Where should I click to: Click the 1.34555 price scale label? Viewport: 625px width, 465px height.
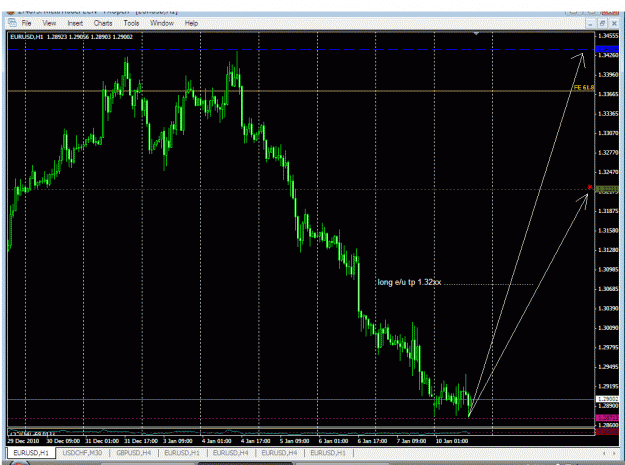608,36
